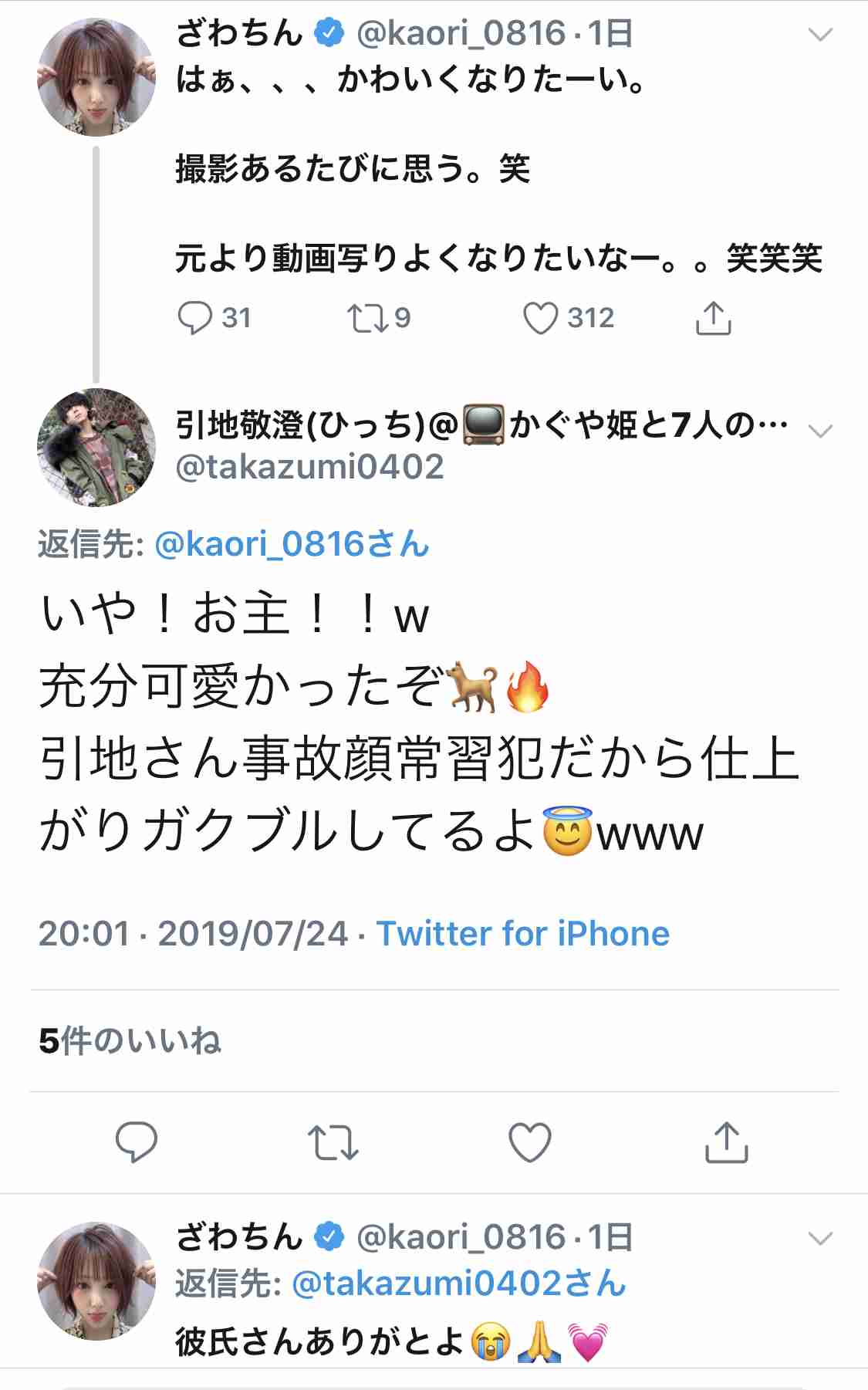868x1390 pixels.
Task: Open the @takazumi0402 handle under display name
Action: coord(310,467)
